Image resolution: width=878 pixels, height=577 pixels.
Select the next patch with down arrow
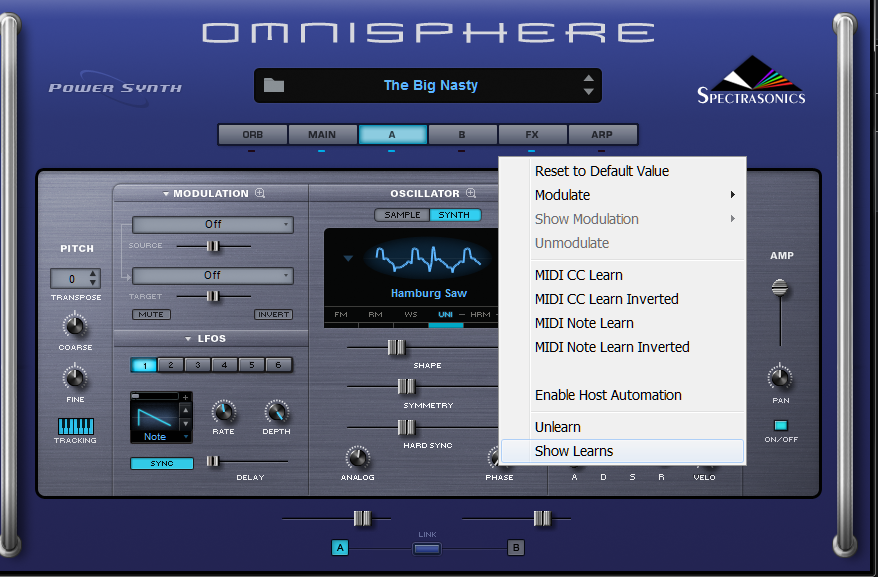click(589, 91)
